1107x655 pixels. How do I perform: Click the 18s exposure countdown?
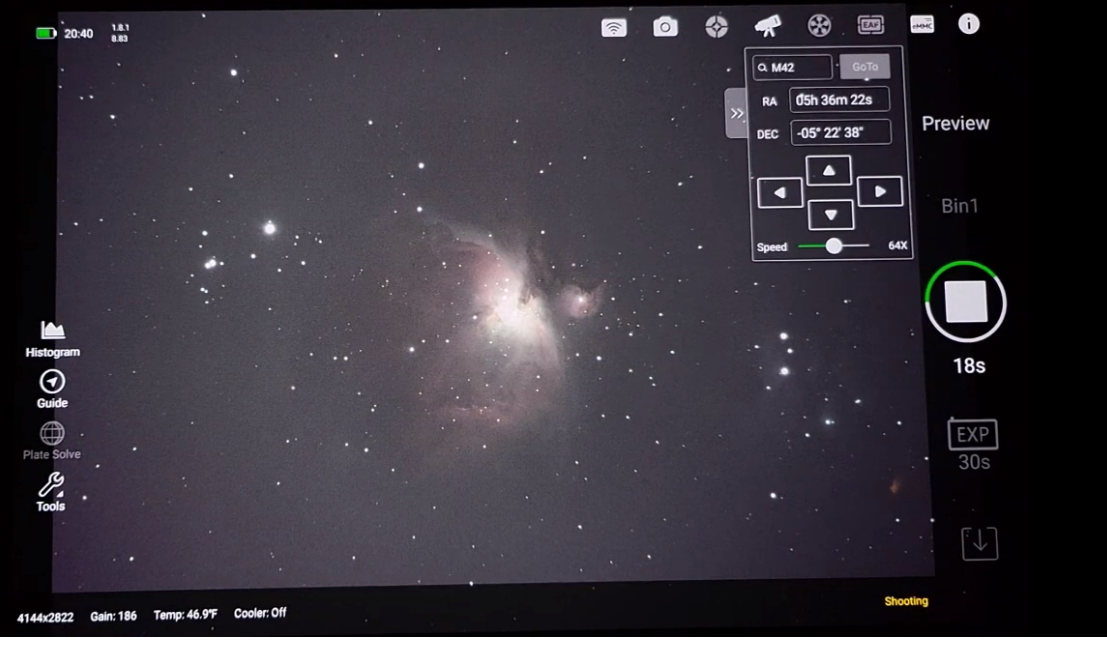point(969,366)
